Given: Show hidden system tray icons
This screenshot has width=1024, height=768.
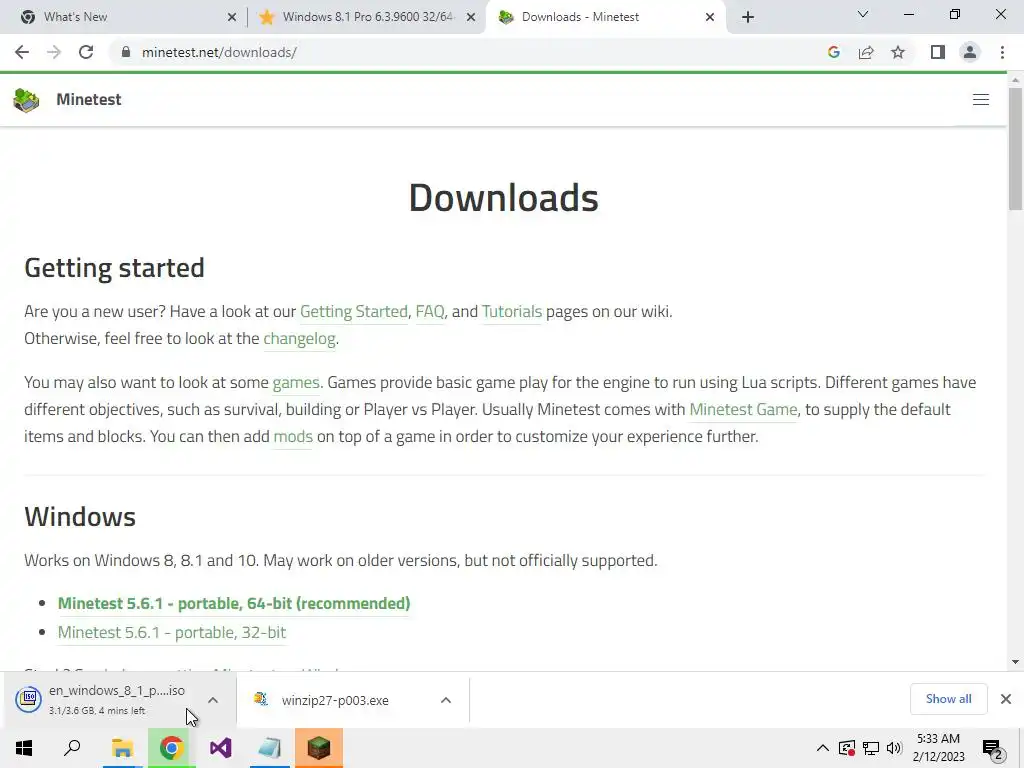Looking at the screenshot, I should (823, 748).
